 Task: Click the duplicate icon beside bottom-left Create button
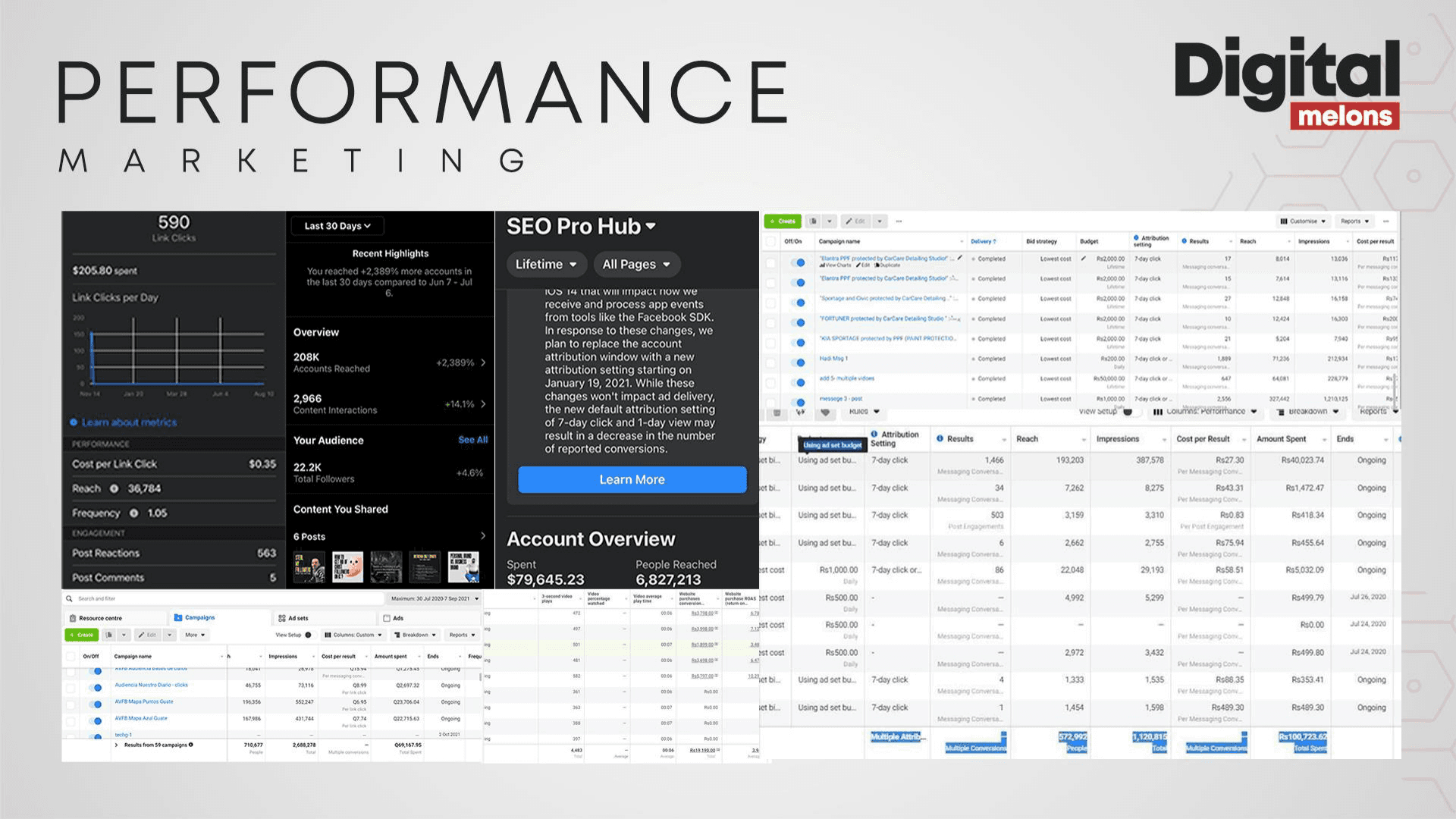coord(110,635)
